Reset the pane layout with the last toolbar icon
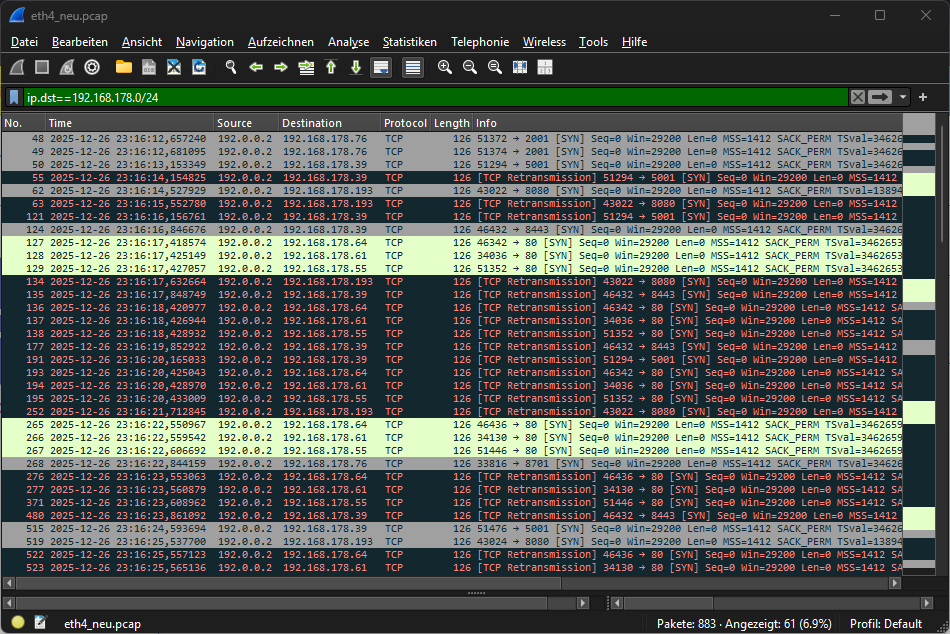The height and width of the screenshot is (634, 950). point(545,67)
